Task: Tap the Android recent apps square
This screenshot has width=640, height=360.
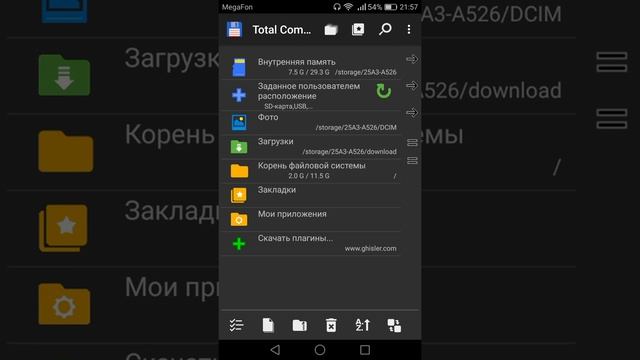Action: pos(365,350)
